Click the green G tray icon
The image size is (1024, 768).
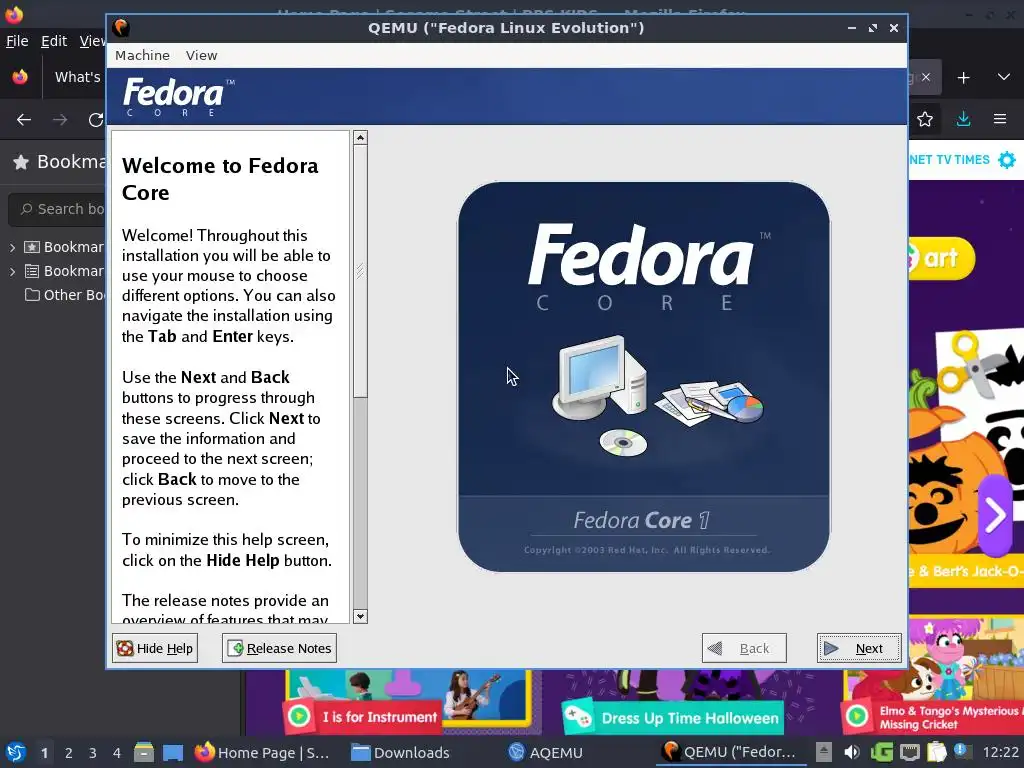(x=881, y=752)
